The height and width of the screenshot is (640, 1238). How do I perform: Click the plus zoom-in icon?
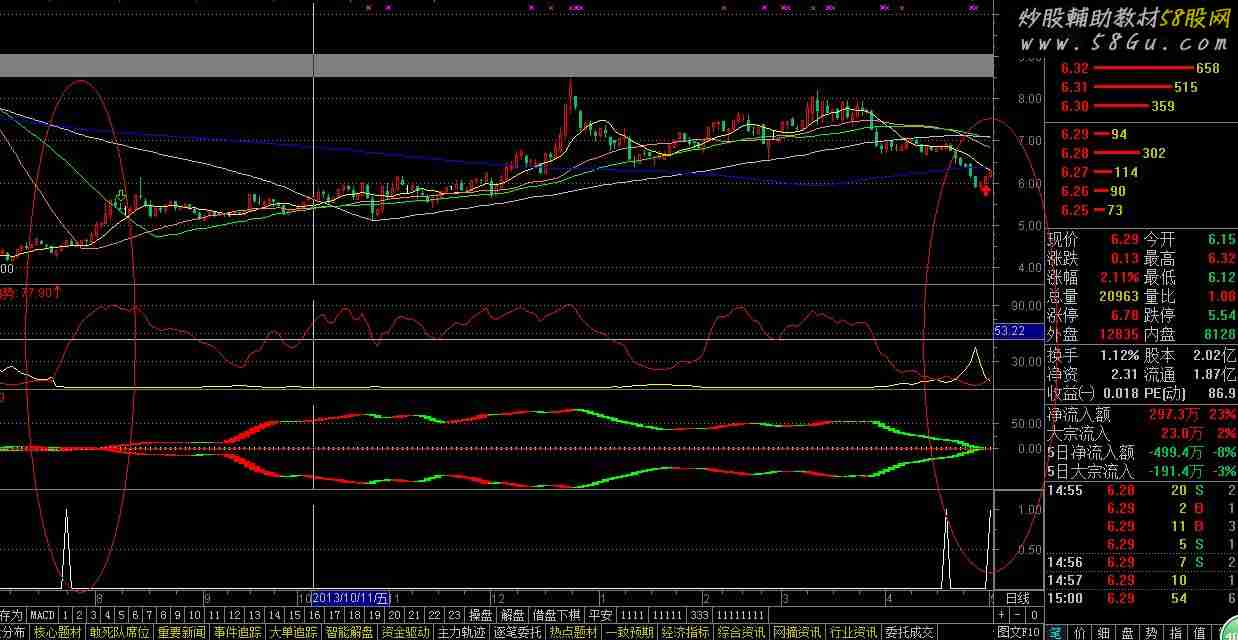click(1002, 614)
